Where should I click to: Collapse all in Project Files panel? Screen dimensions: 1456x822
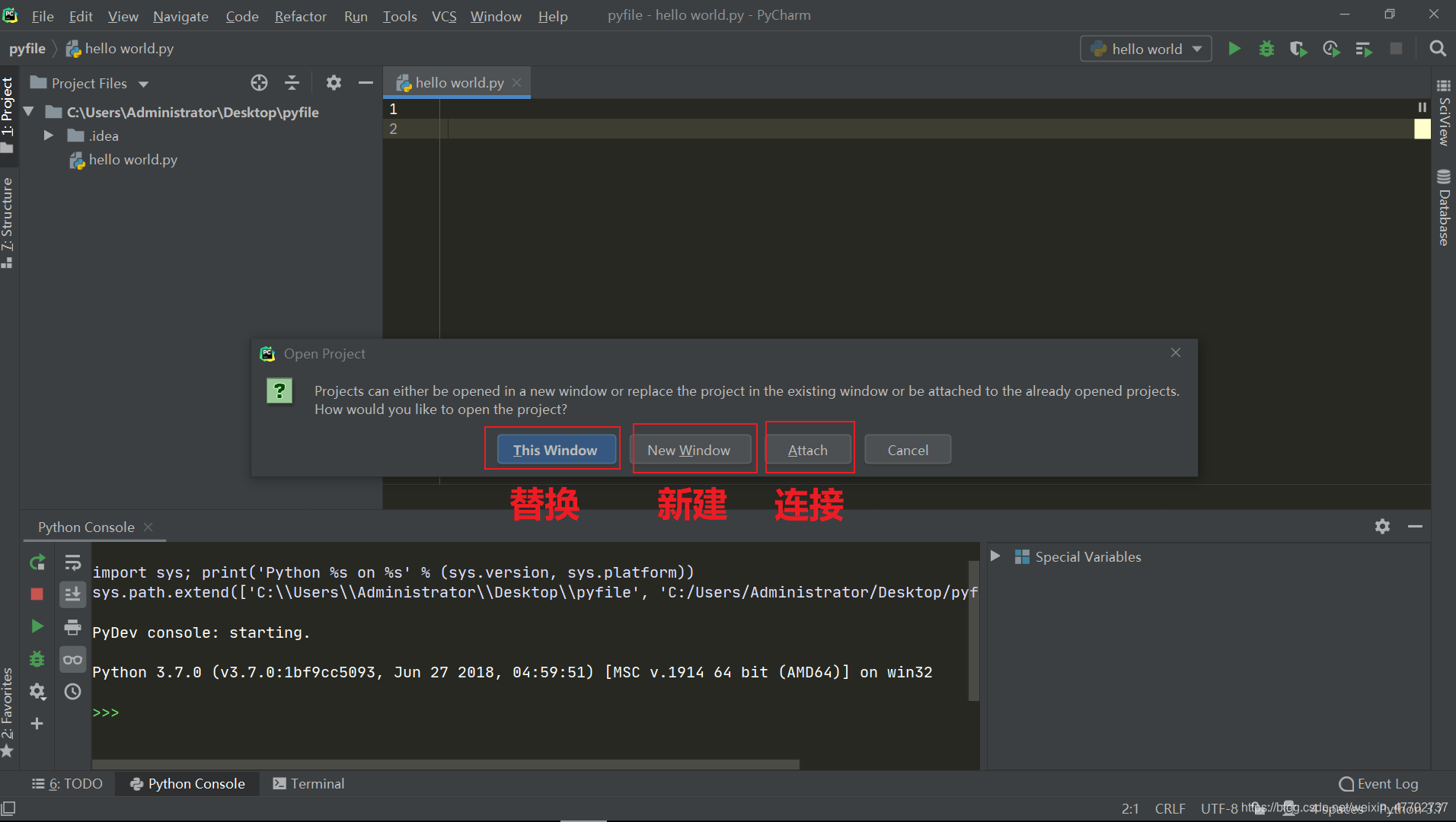[292, 83]
